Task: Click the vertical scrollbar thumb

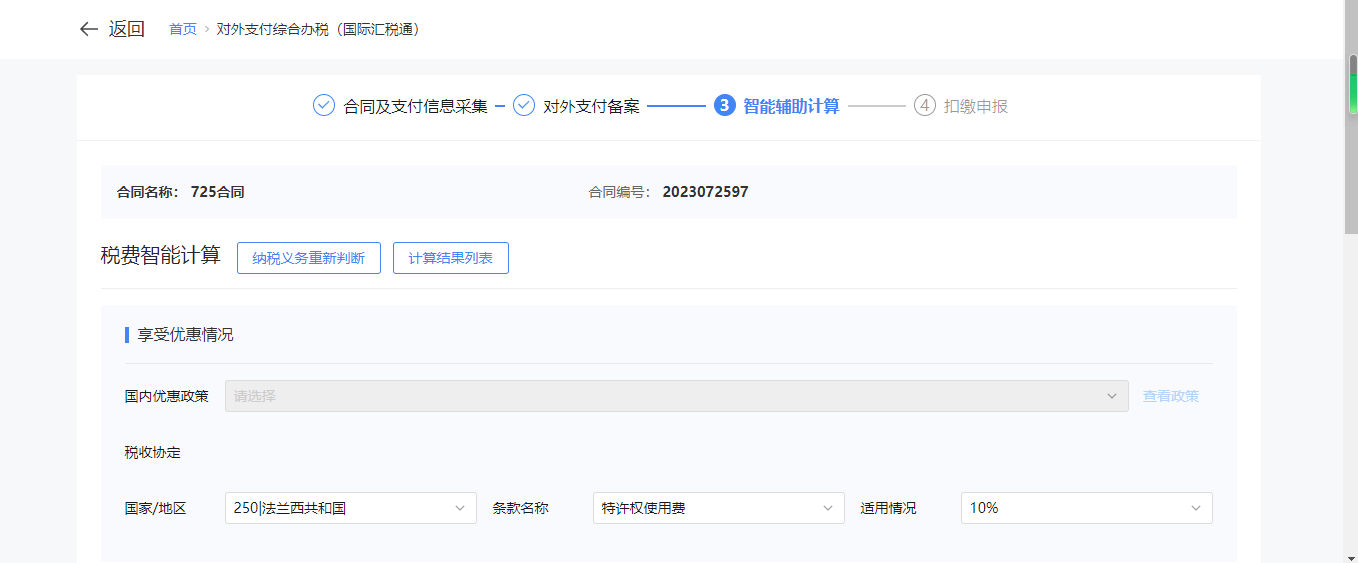Action: click(x=1351, y=140)
